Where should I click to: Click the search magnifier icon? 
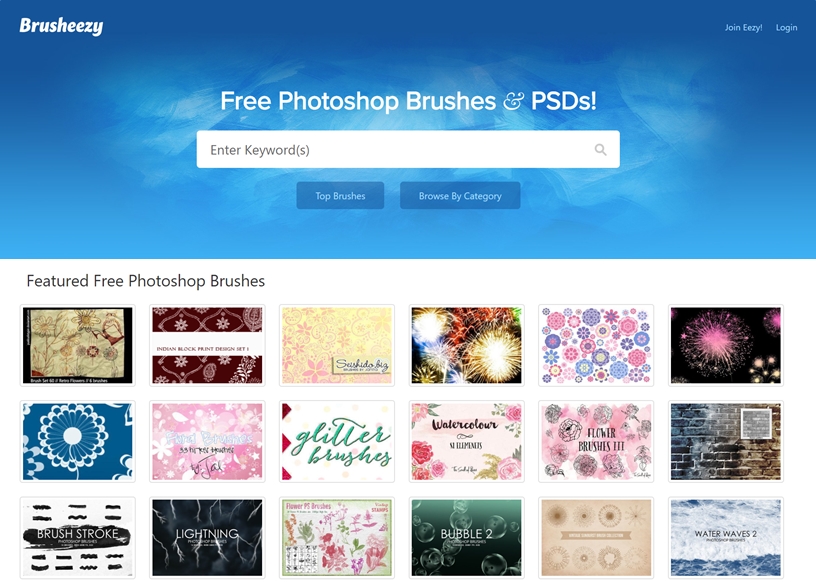[x=600, y=150]
